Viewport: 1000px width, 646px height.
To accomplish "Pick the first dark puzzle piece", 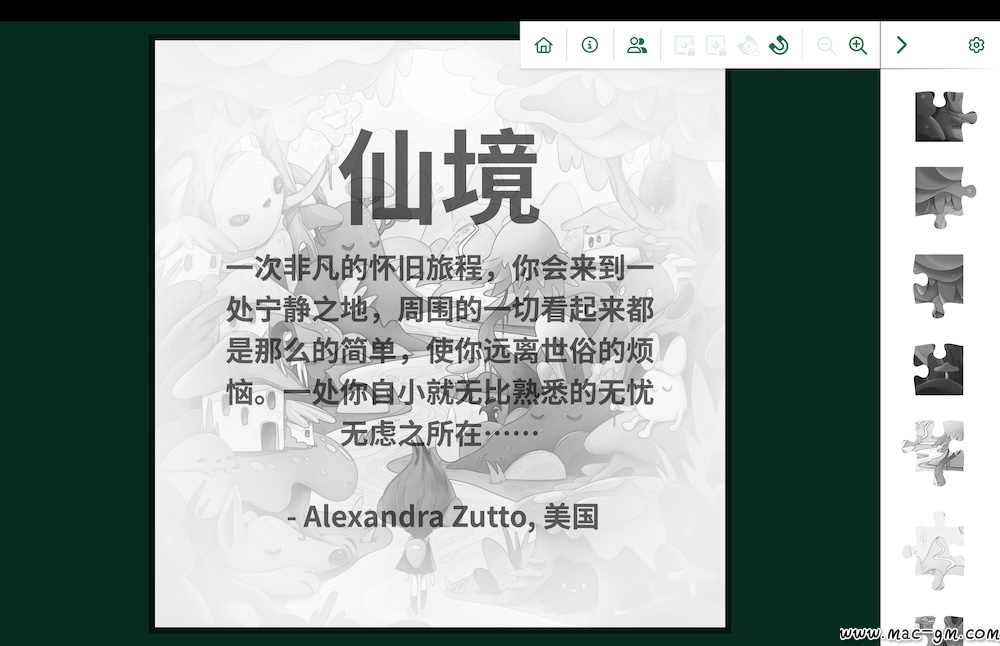I will tap(945, 117).
